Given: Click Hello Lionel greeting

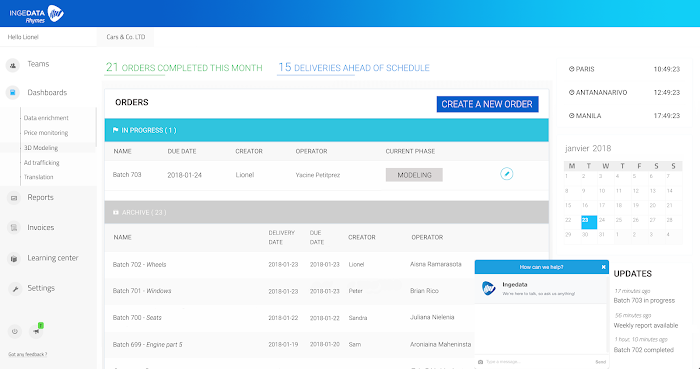Looking at the screenshot, I should point(23,37).
